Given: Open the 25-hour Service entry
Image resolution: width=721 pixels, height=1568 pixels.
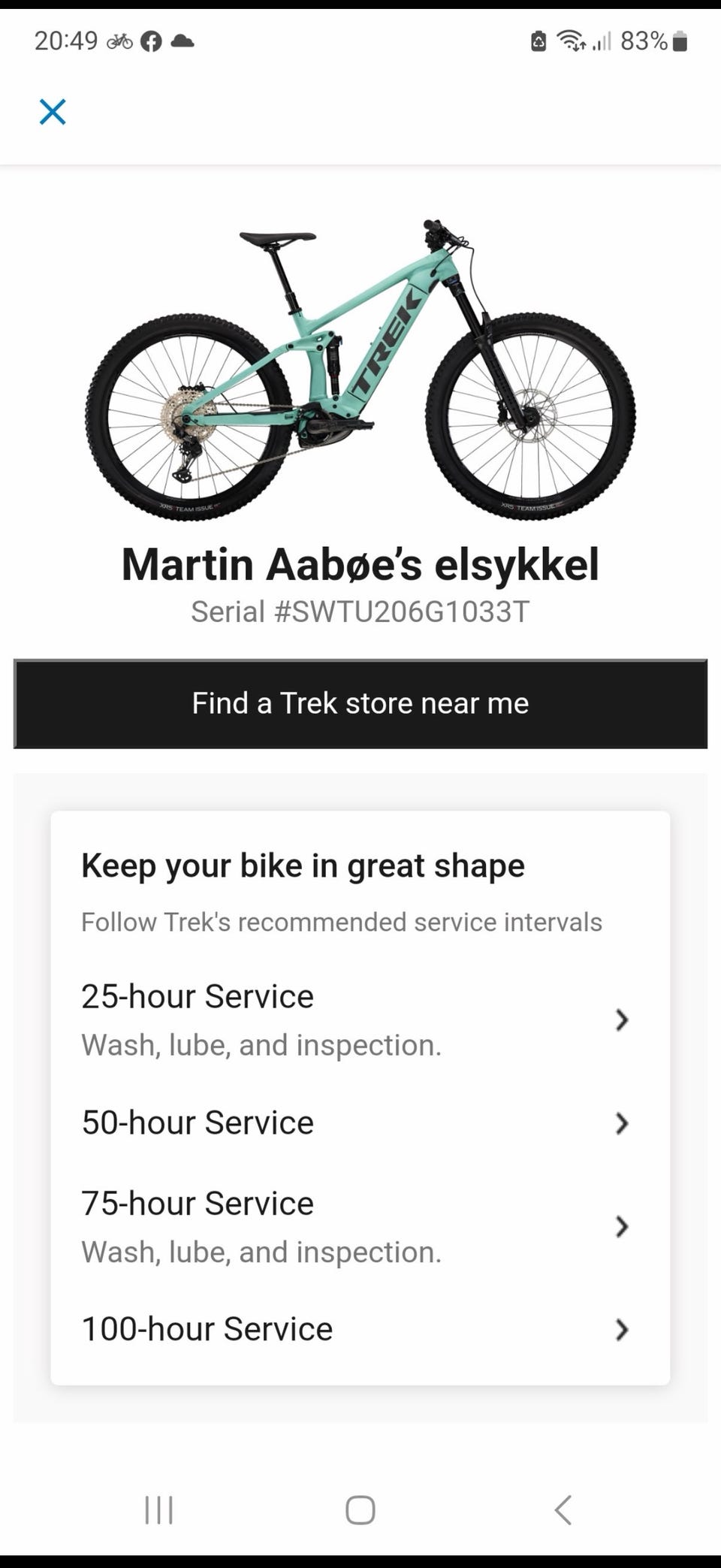Looking at the screenshot, I should [x=360, y=1020].
